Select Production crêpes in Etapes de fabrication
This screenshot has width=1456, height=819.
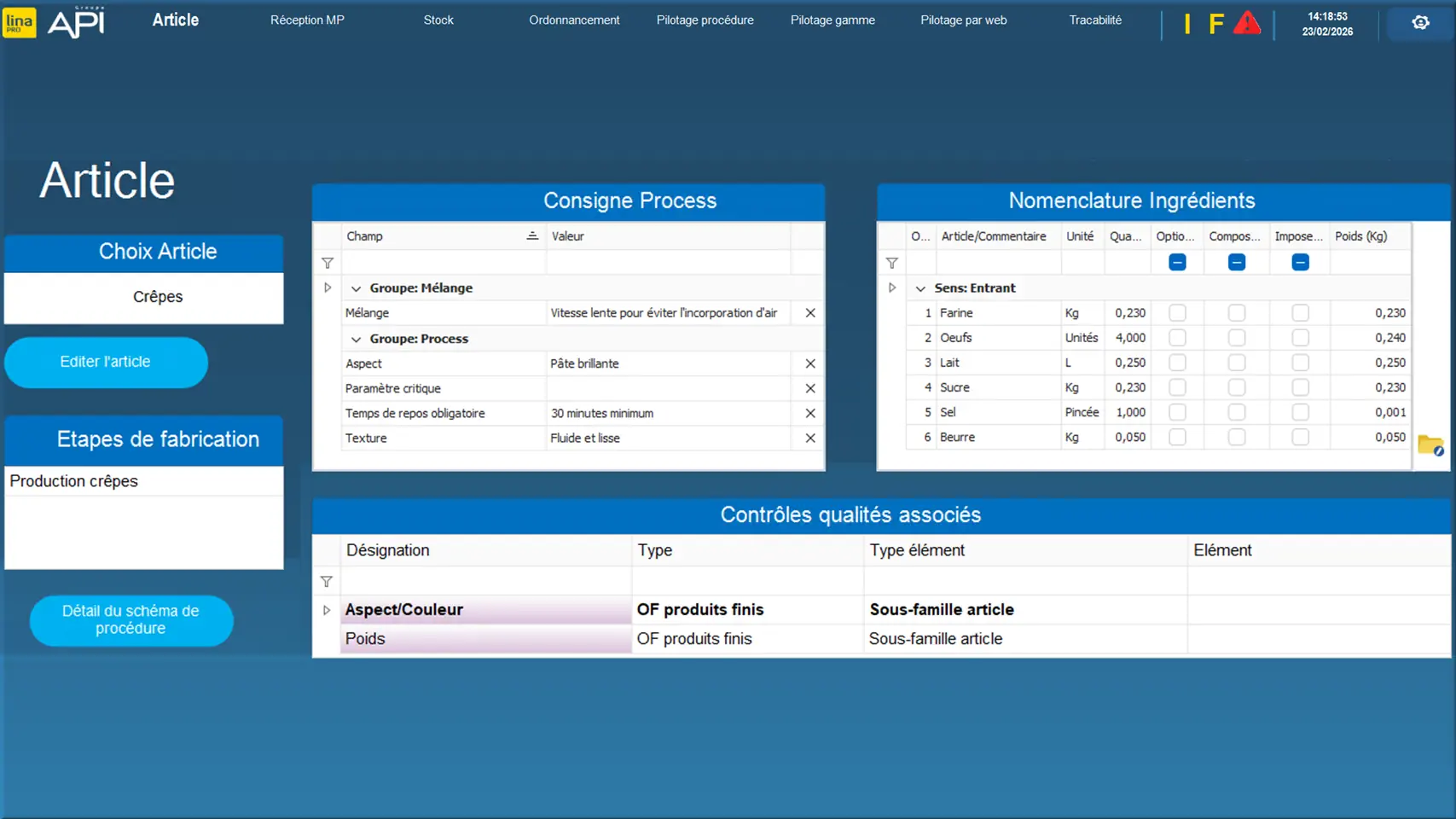tap(74, 481)
